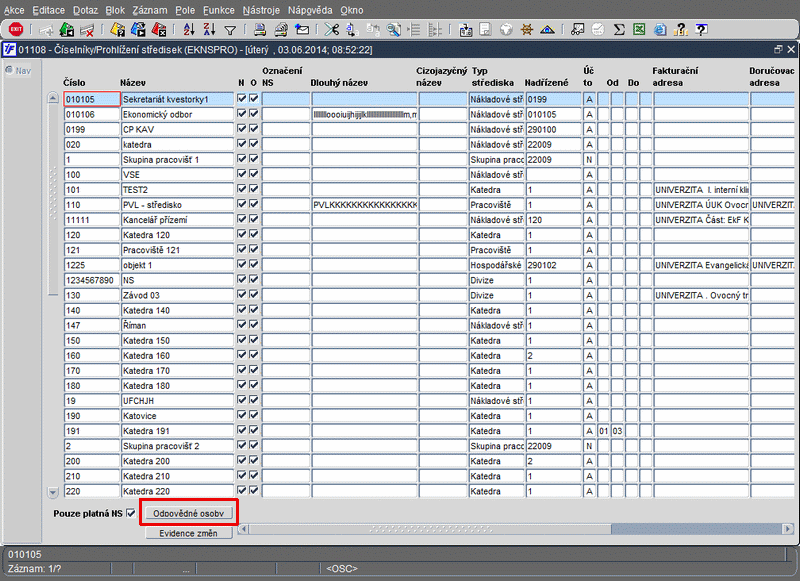Click the envelope mail icon
Screen dimensions: 800x581
coord(302,30)
